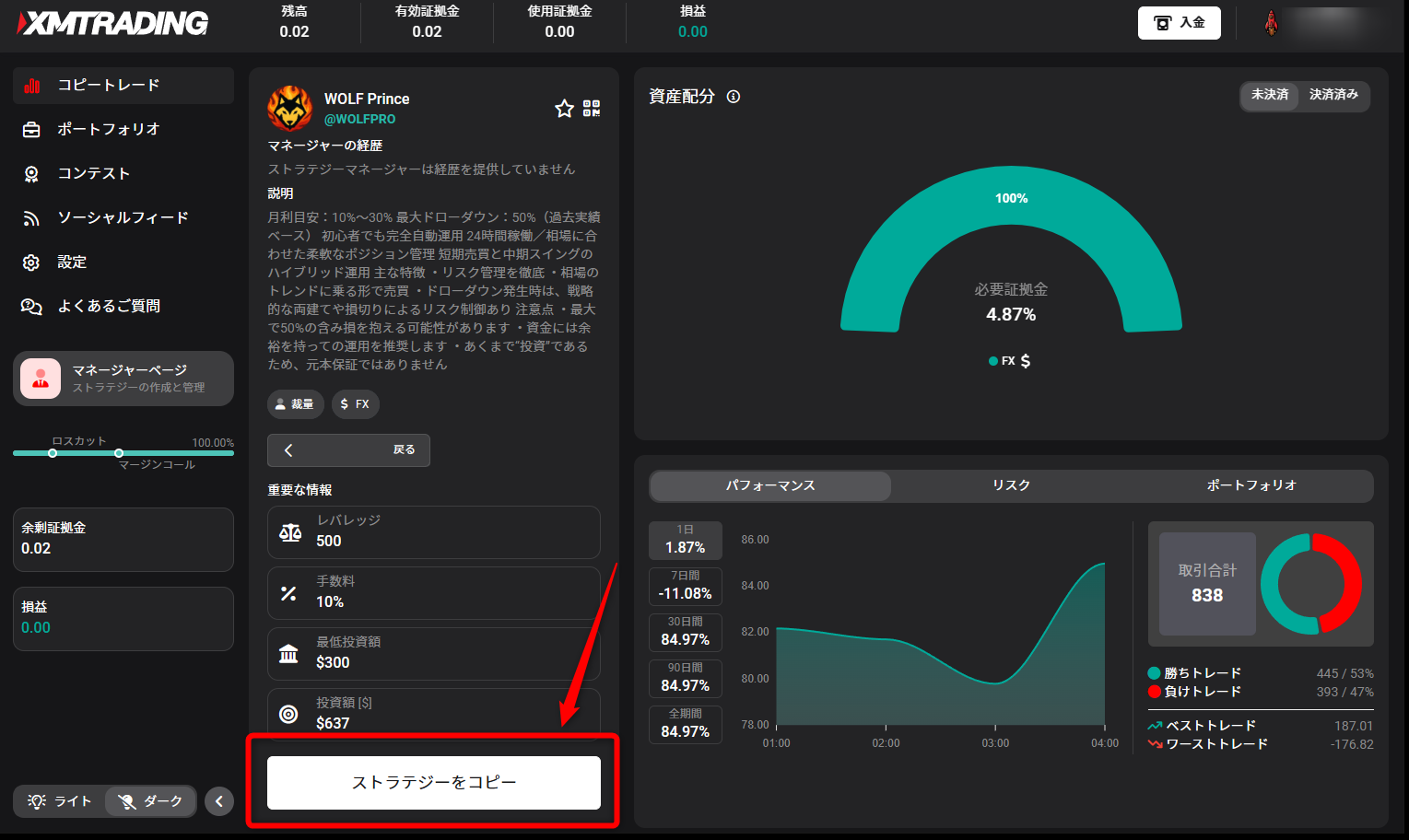Viewport: 1409px width, 840px height.
Task: Switch to light theme
Action: [60, 801]
